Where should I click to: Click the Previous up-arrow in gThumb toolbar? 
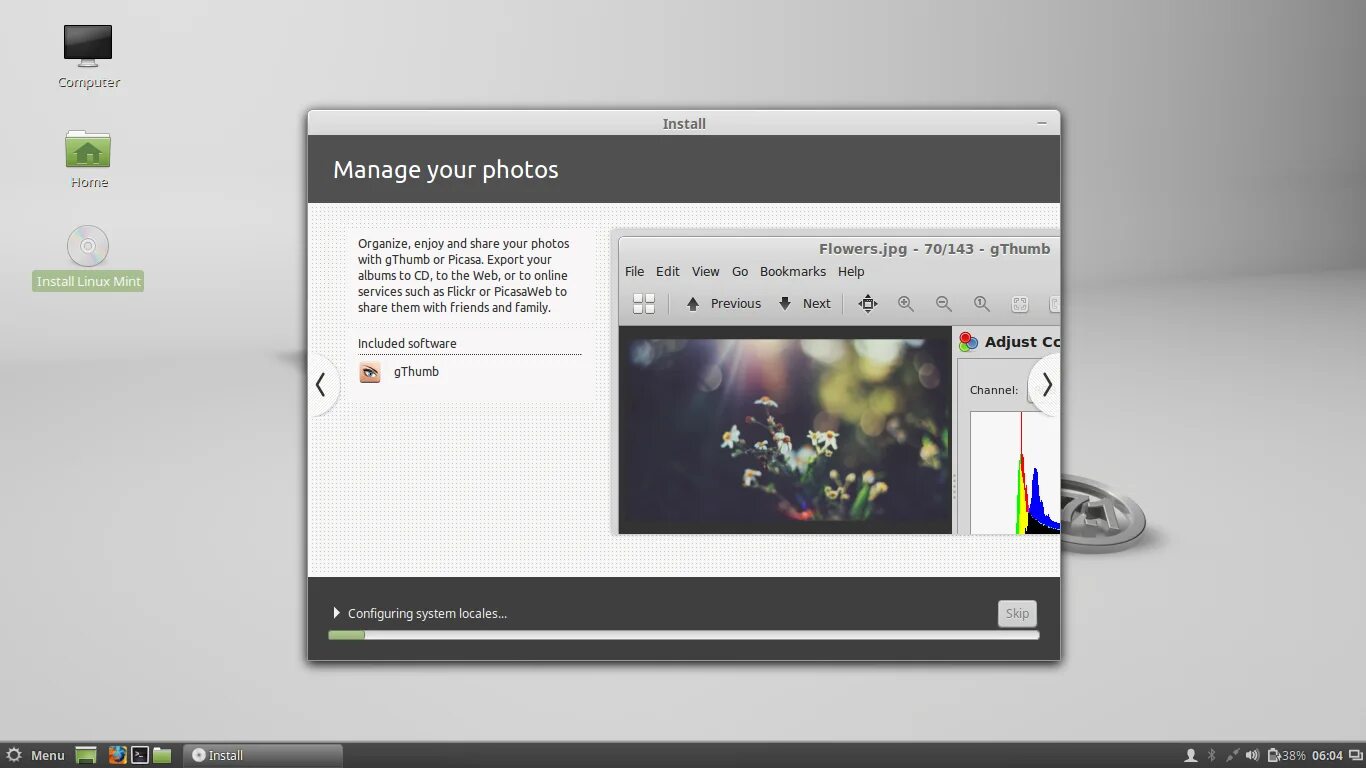click(x=693, y=304)
